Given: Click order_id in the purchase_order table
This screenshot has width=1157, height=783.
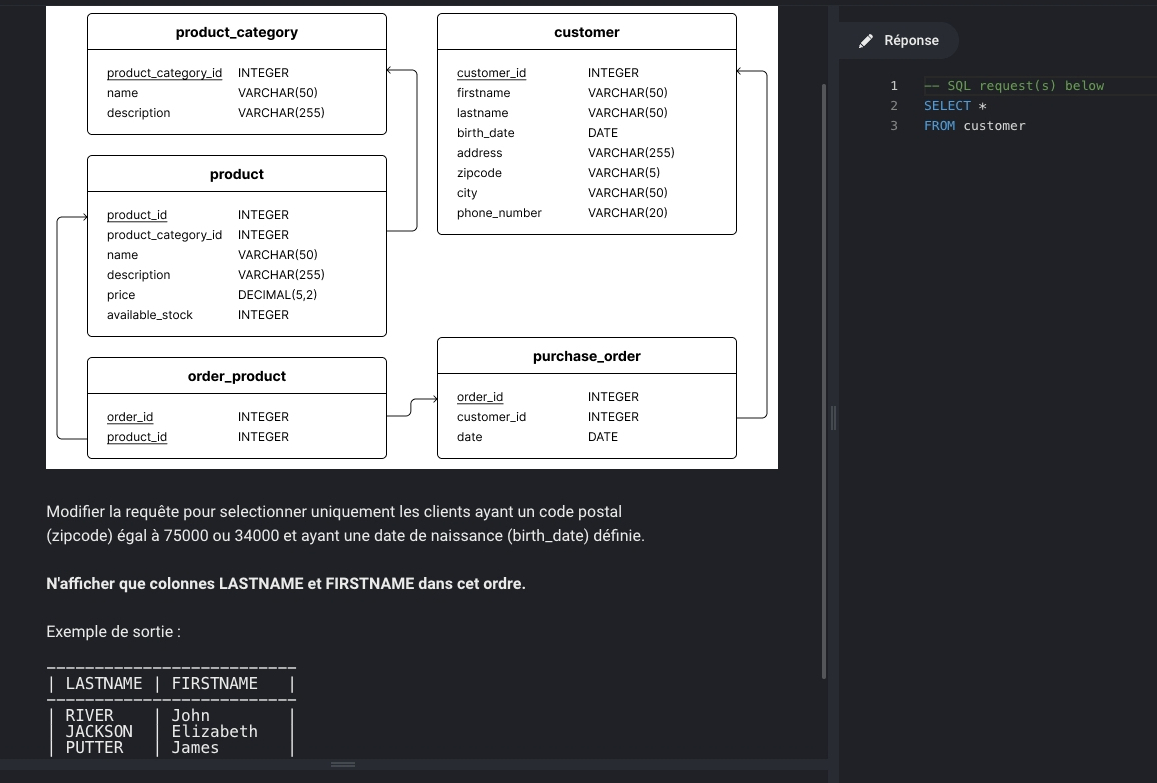Looking at the screenshot, I should [480, 397].
